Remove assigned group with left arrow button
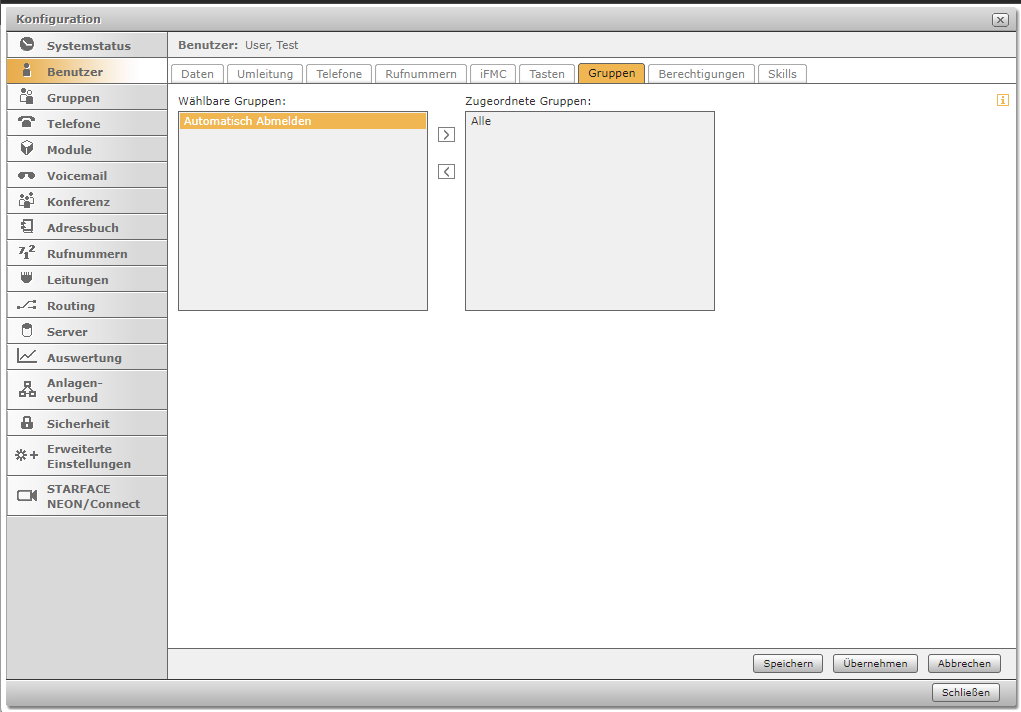 click(x=446, y=172)
